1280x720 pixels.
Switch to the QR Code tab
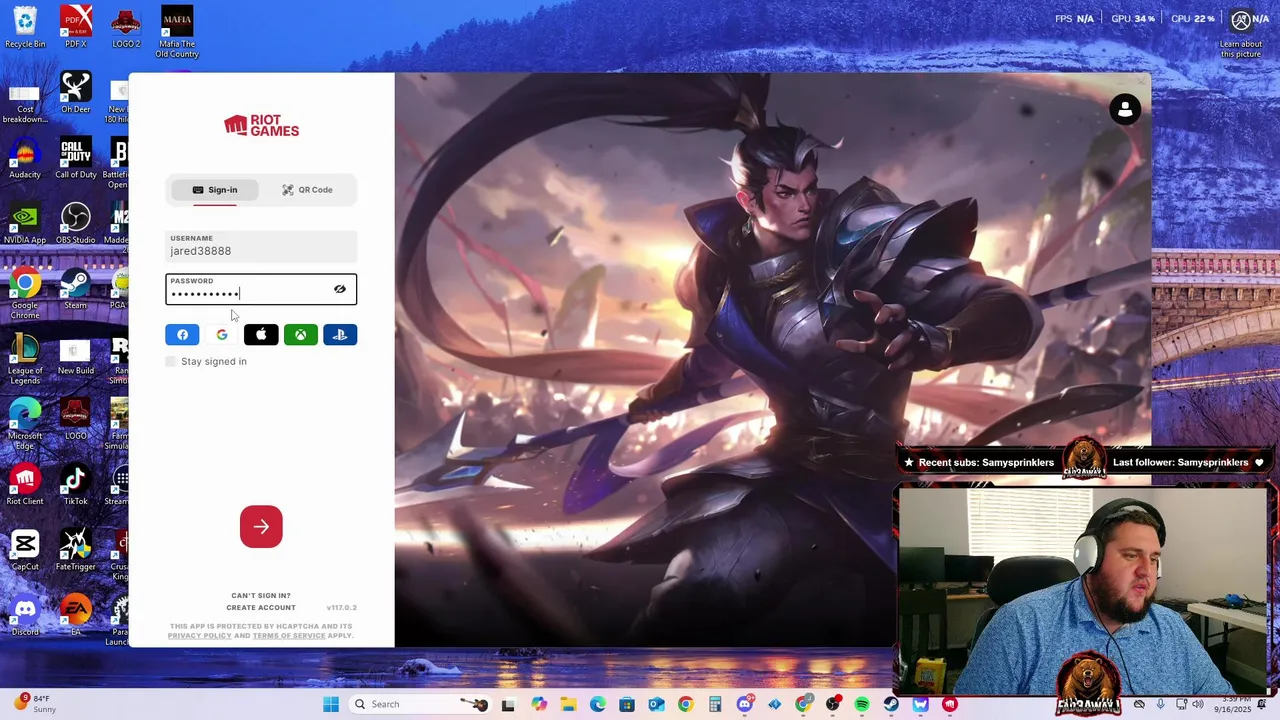click(x=307, y=190)
